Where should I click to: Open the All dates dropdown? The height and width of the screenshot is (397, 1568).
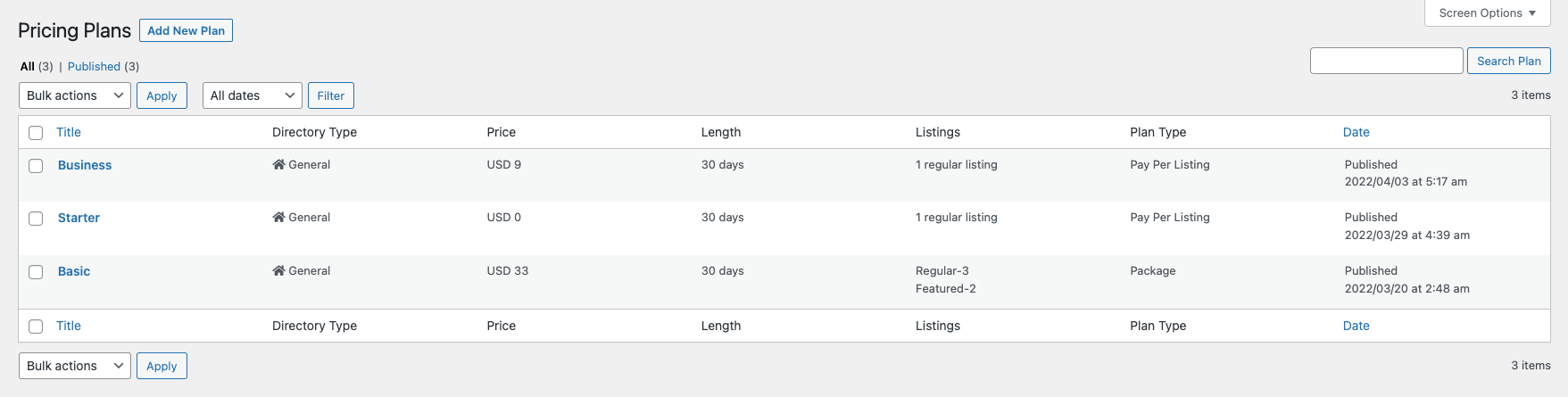pos(253,95)
